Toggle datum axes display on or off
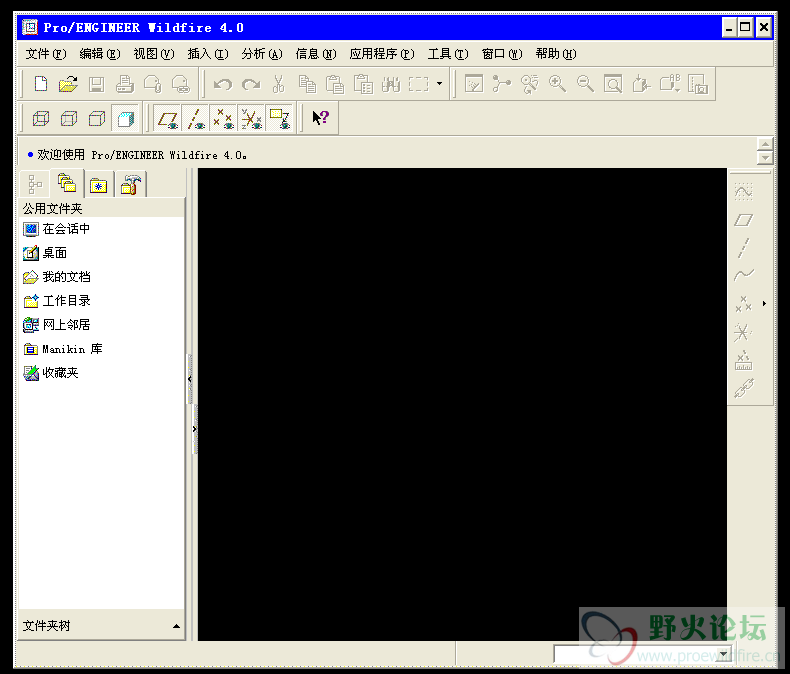Viewport: 790px width, 674px height. [x=195, y=118]
